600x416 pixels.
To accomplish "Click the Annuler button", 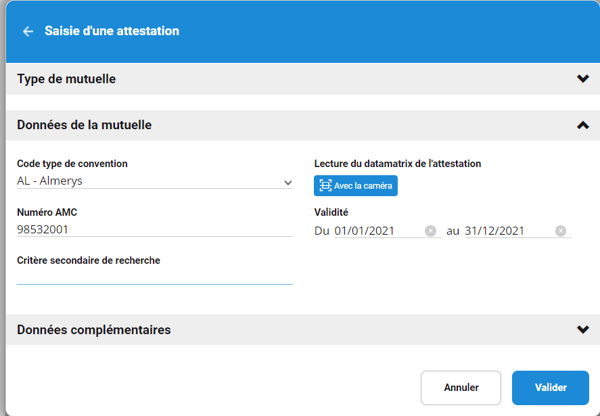I will [461, 388].
